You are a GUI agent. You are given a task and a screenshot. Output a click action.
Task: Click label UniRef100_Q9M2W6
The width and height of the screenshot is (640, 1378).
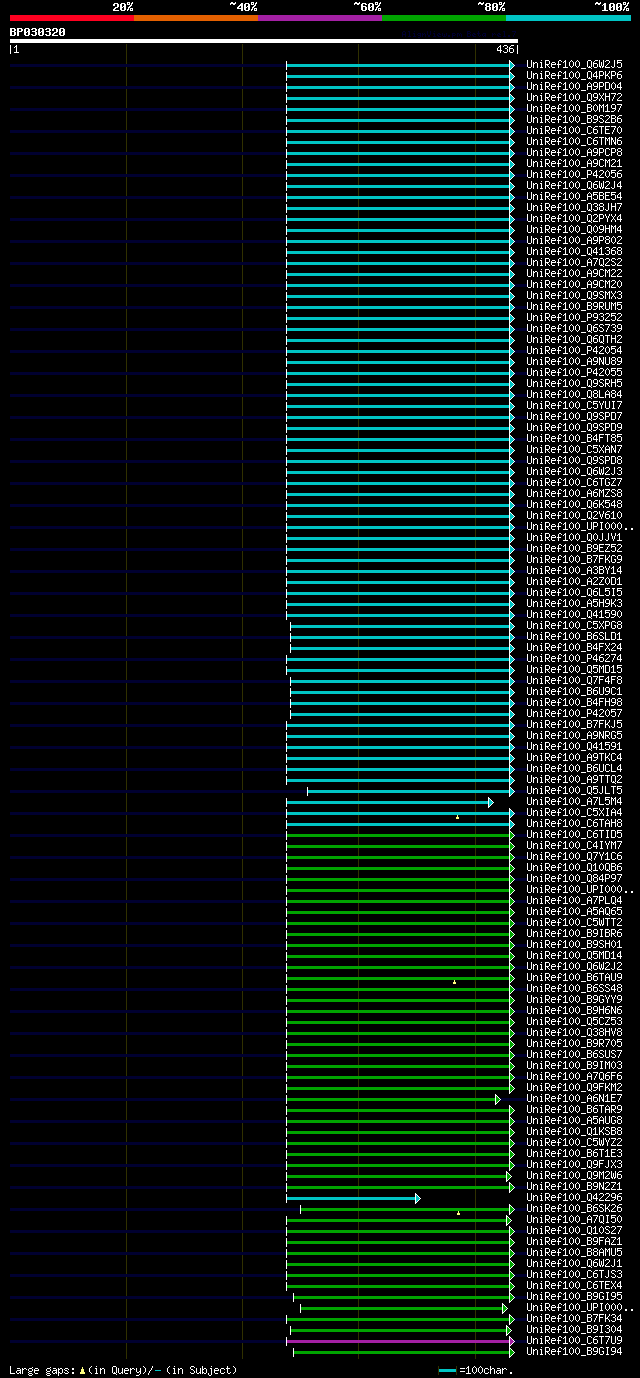point(574,1175)
